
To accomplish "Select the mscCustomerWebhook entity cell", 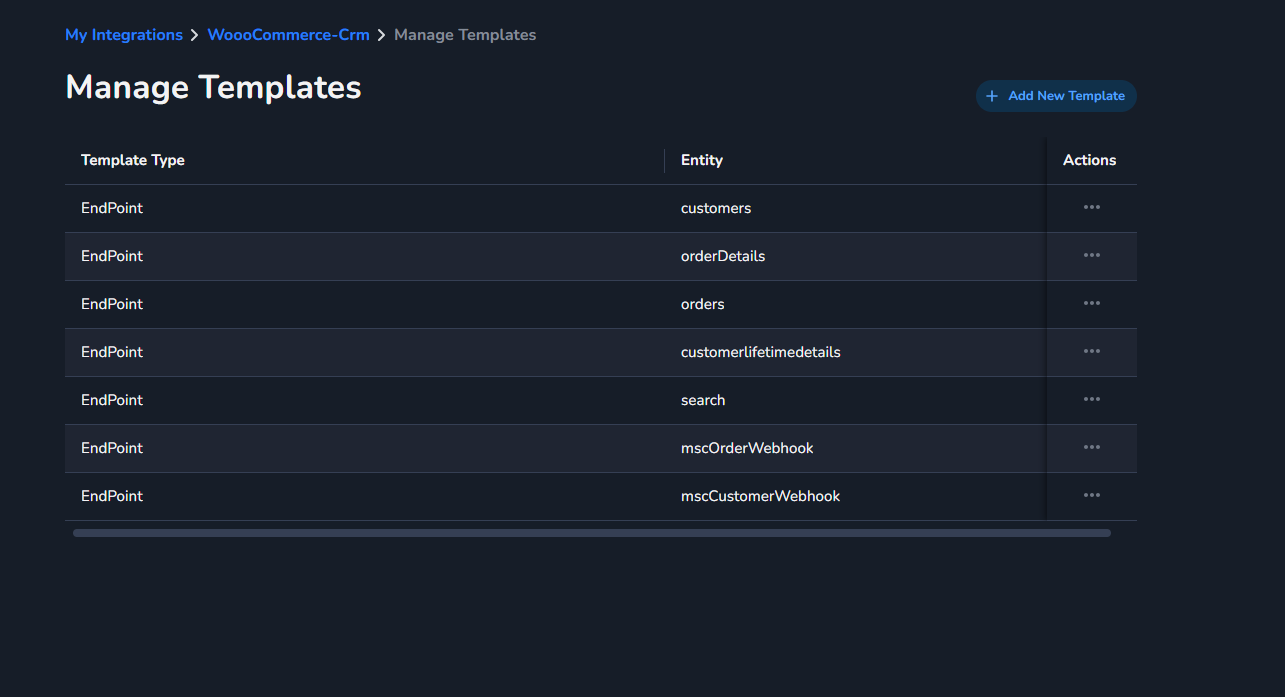I will pyautogui.click(x=761, y=496).
